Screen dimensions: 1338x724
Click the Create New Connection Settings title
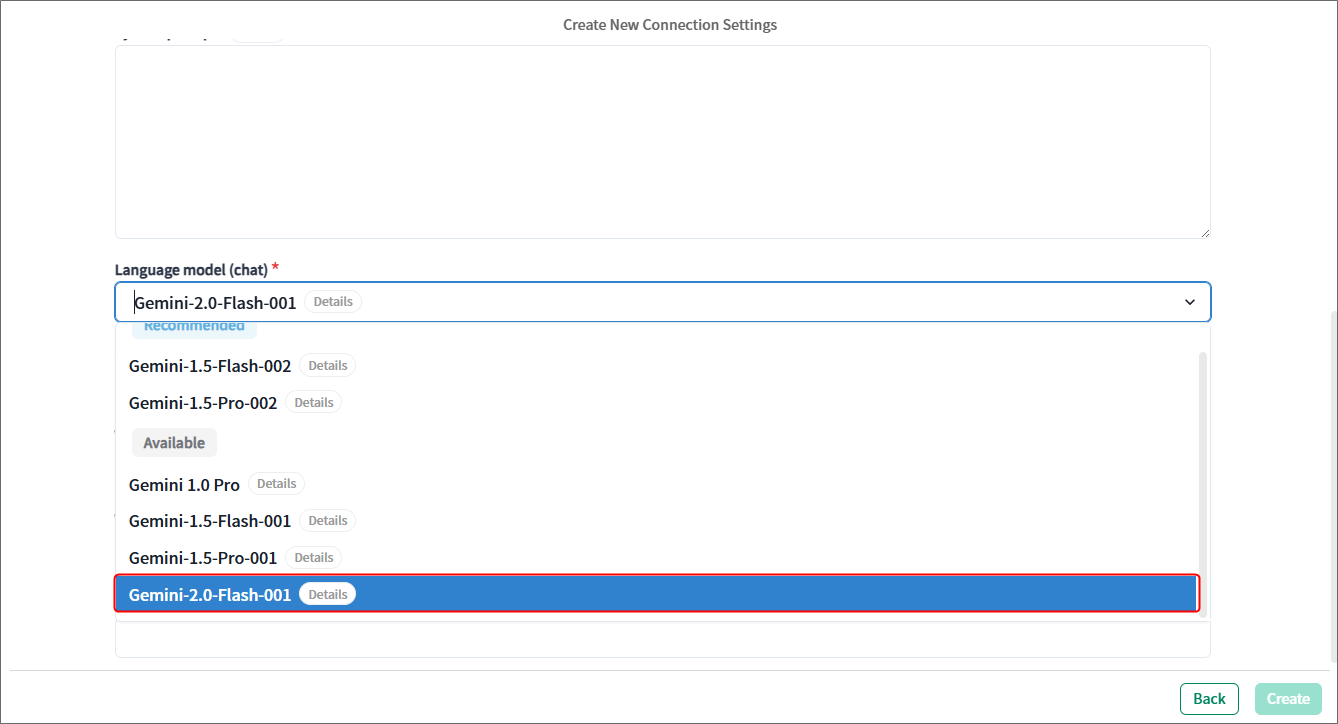[x=670, y=24]
